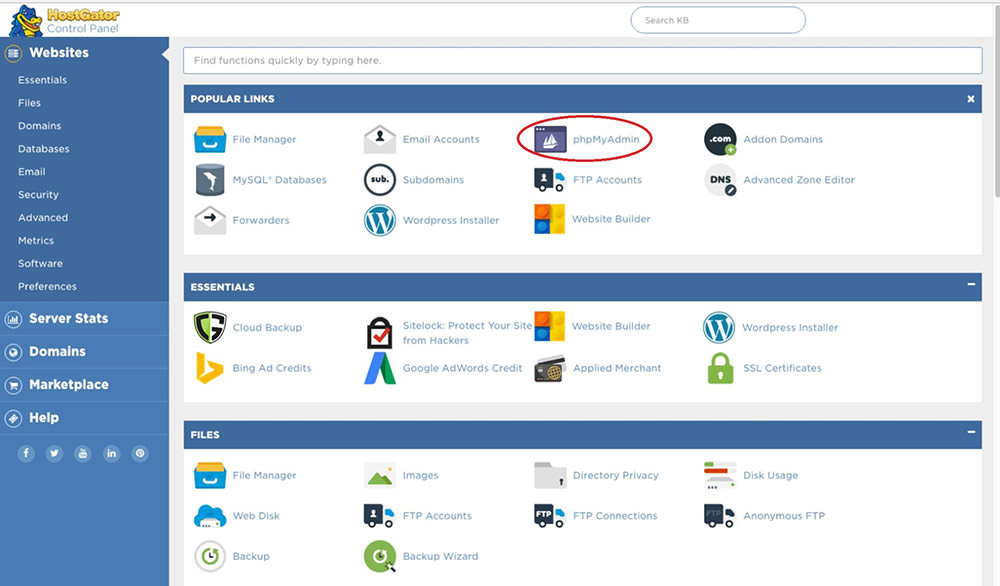Click the Subdomains sub. icon
This screenshot has width=1000, height=586.
tap(379, 180)
